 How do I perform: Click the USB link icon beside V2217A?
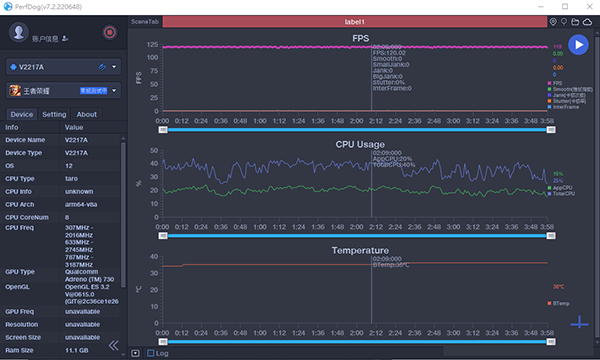coord(102,67)
